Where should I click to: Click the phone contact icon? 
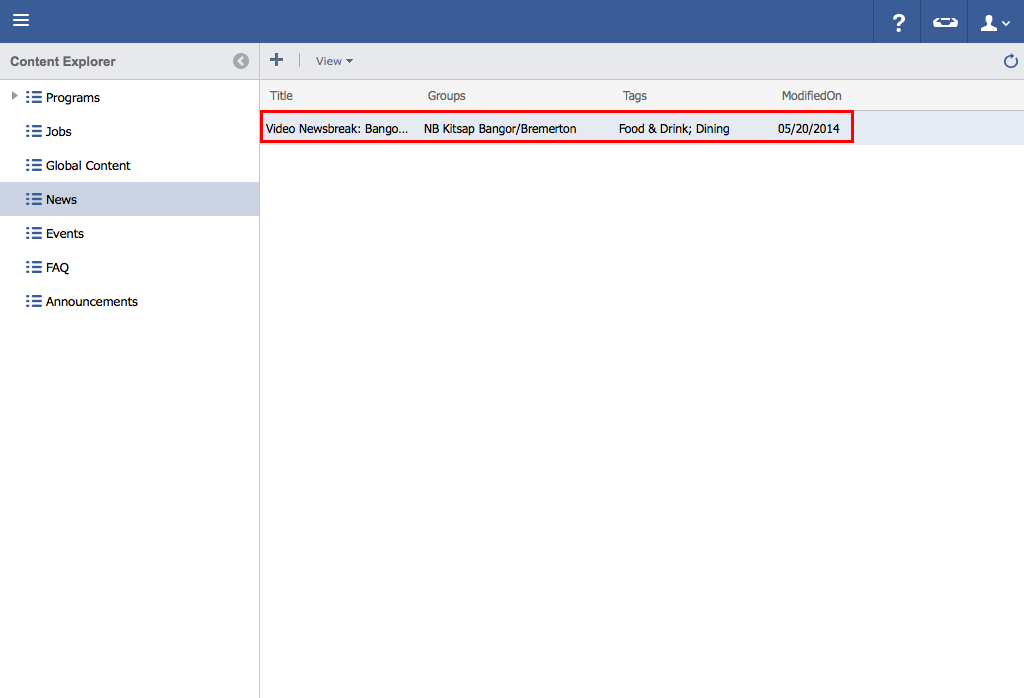945,22
